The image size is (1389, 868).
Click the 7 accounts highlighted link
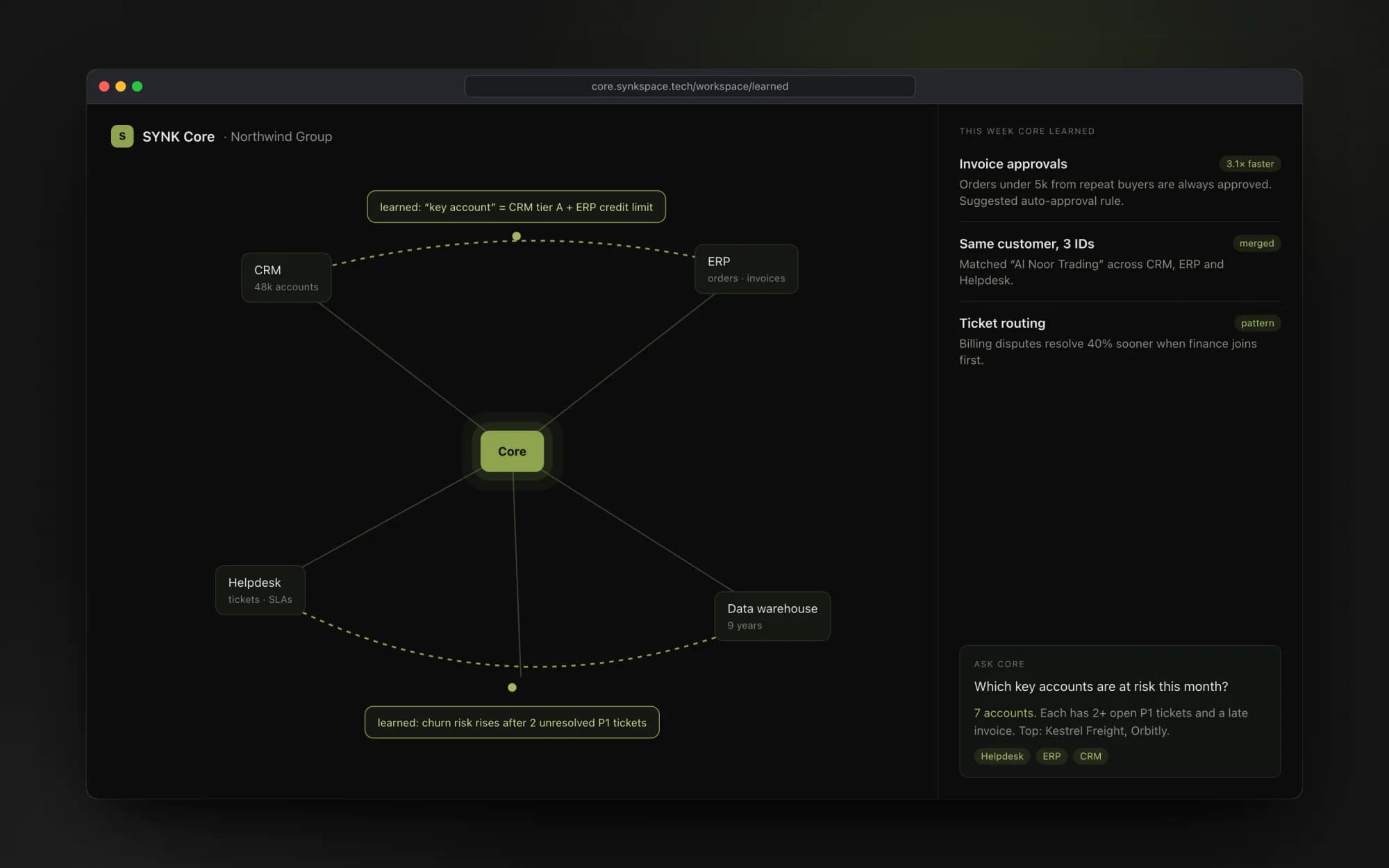[x=1004, y=712]
